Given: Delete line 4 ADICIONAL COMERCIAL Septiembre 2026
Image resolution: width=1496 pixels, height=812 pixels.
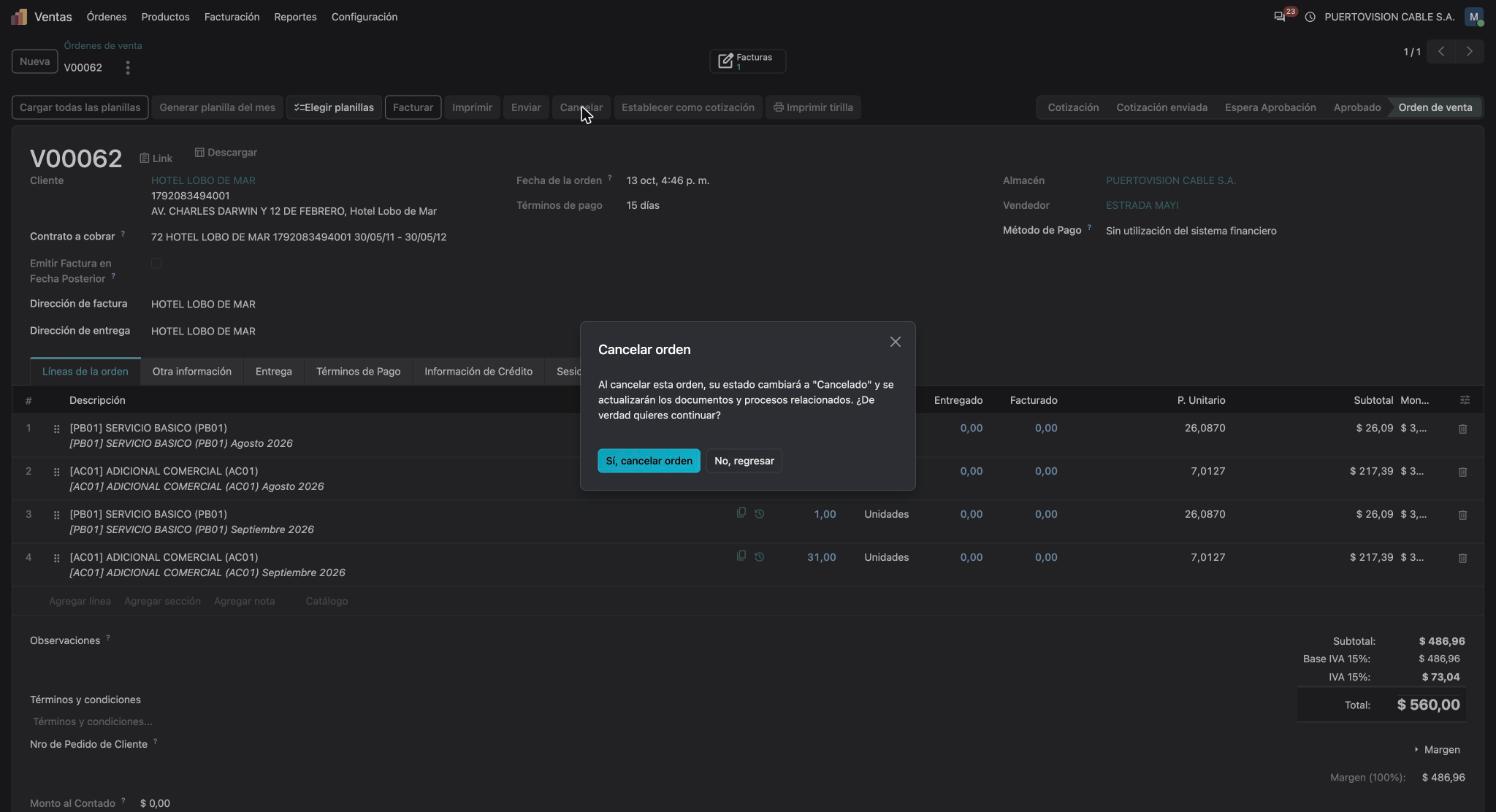Looking at the screenshot, I should click(x=1462, y=558).
